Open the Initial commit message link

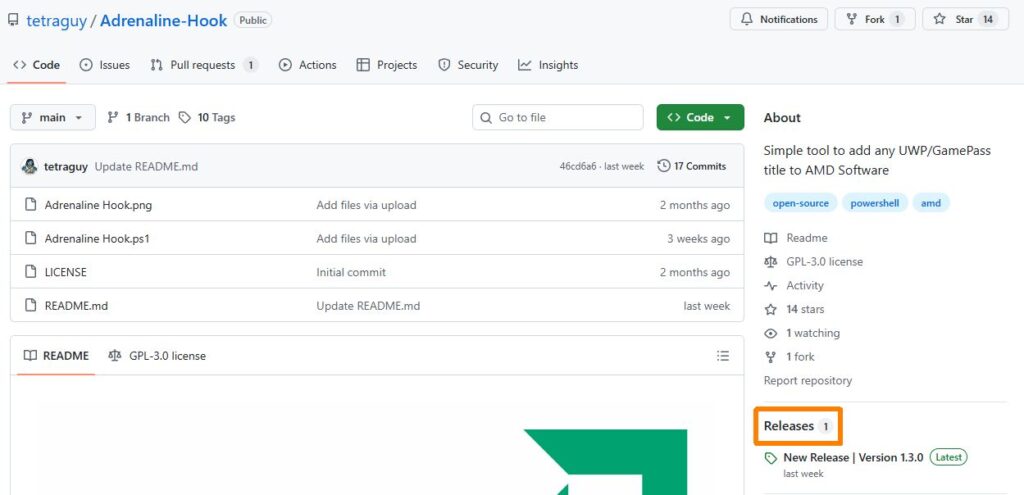click(x=351, y=272)
